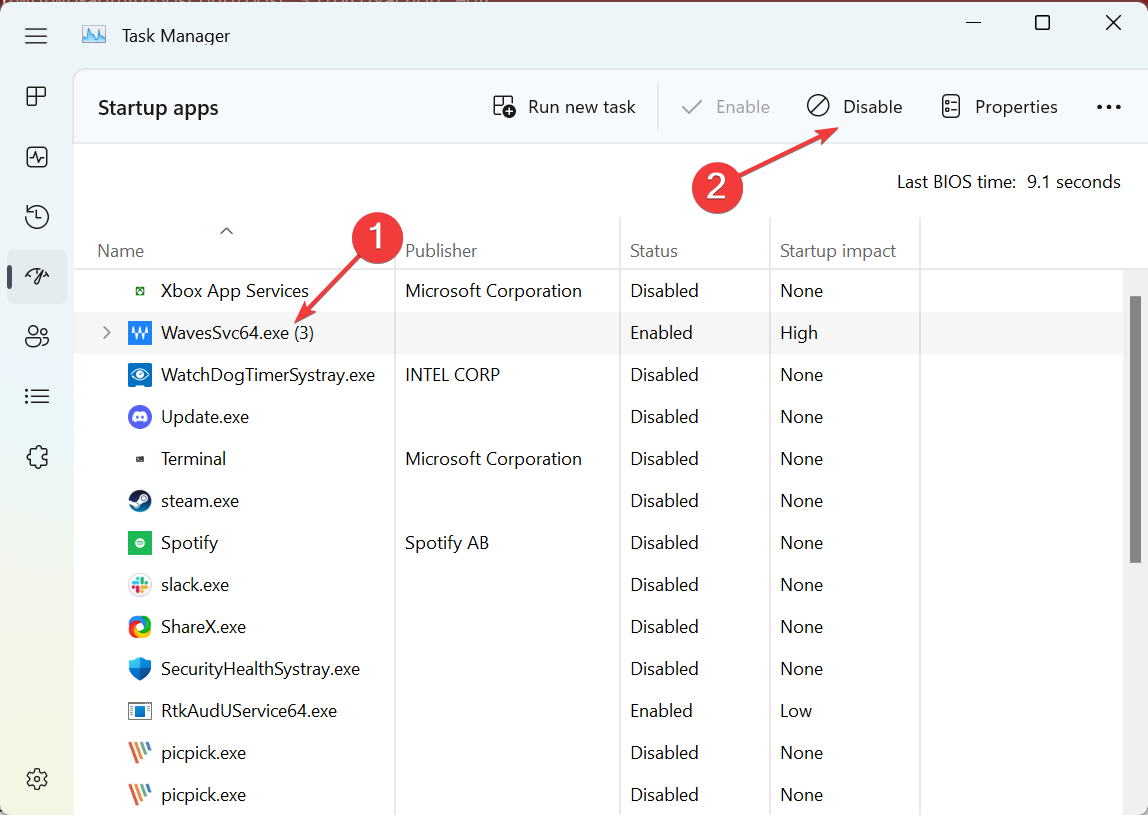Image resolution: width=1148 pixels, height=815 pixels.
Task: Go to Processes page in sidebar
Action: click(37, 96)
